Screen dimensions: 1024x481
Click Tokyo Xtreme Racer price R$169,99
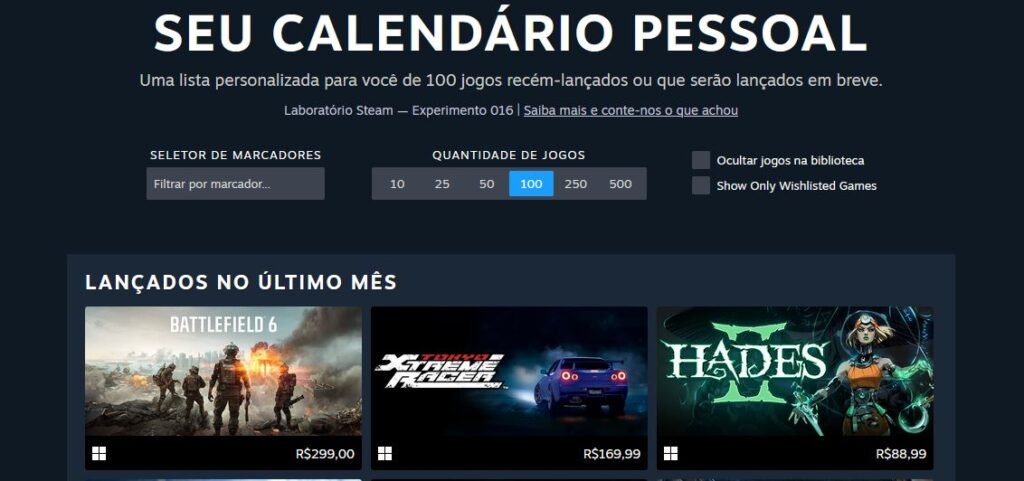[x=612, y=454]
